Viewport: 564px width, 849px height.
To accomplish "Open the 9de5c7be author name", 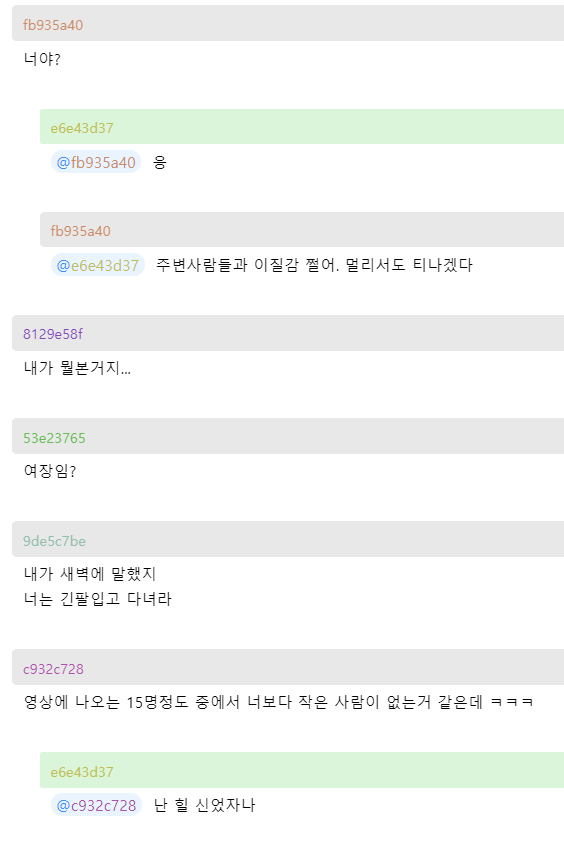I will pyautogui.click(x=54, y=541).
